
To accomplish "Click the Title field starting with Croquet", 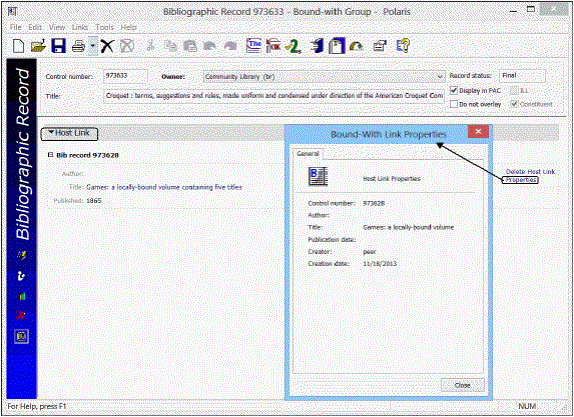I will pyautogui.click(x=274, y=96).
